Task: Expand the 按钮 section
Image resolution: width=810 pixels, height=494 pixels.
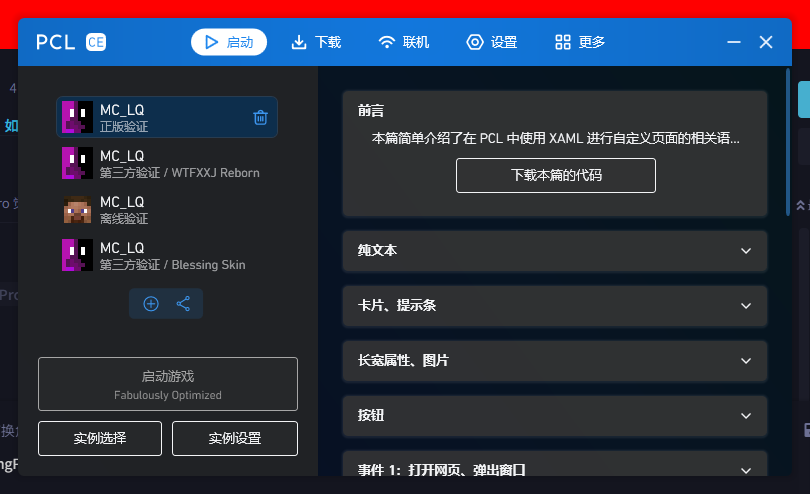Action: (x=554, y=415)
